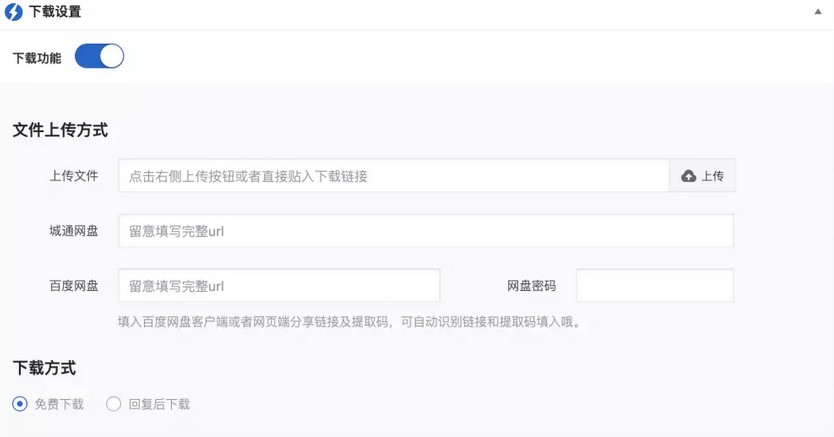Click the 城通网盘 field label

click(74, 231)
